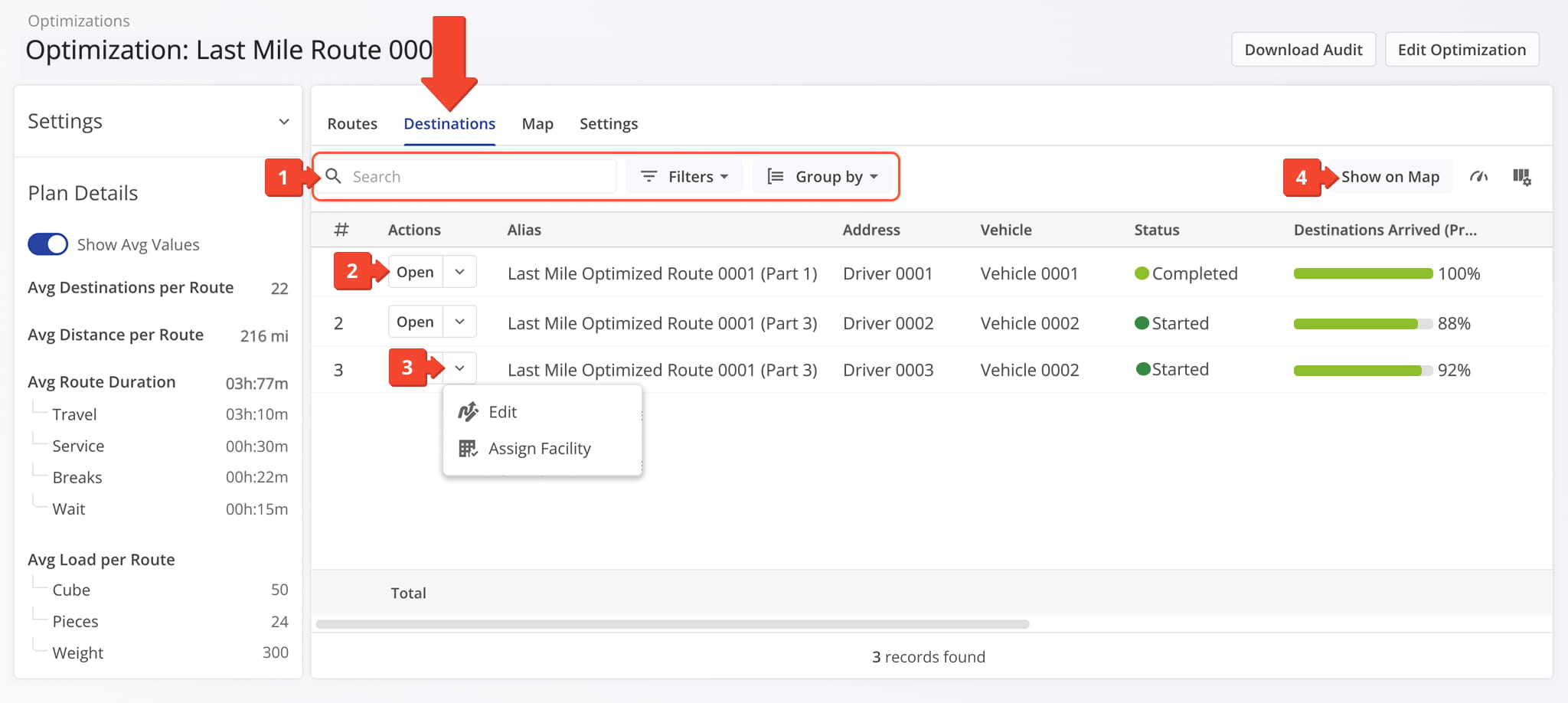1568x703 pixels.
Task: Click Vehicle 0001 cell
Action: click(x=1029, y=273)
